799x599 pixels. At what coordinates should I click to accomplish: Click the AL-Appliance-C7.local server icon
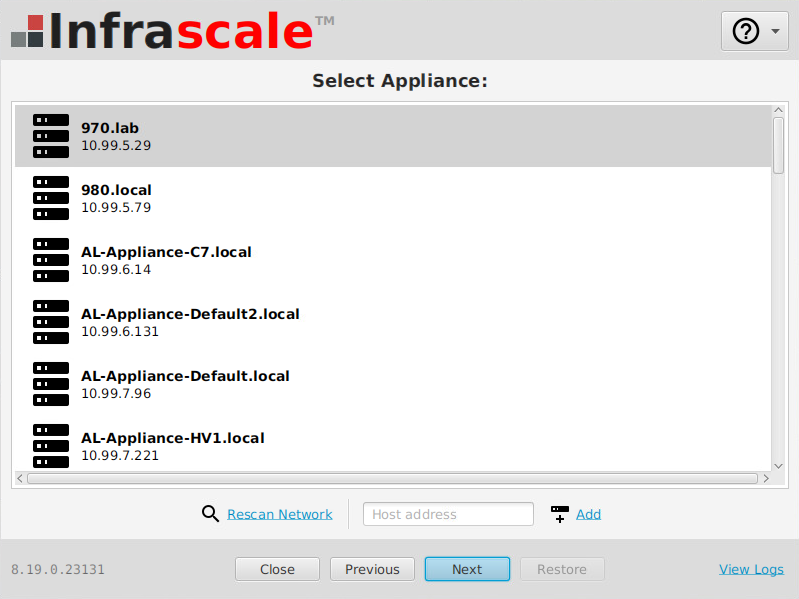coord(51,260)
